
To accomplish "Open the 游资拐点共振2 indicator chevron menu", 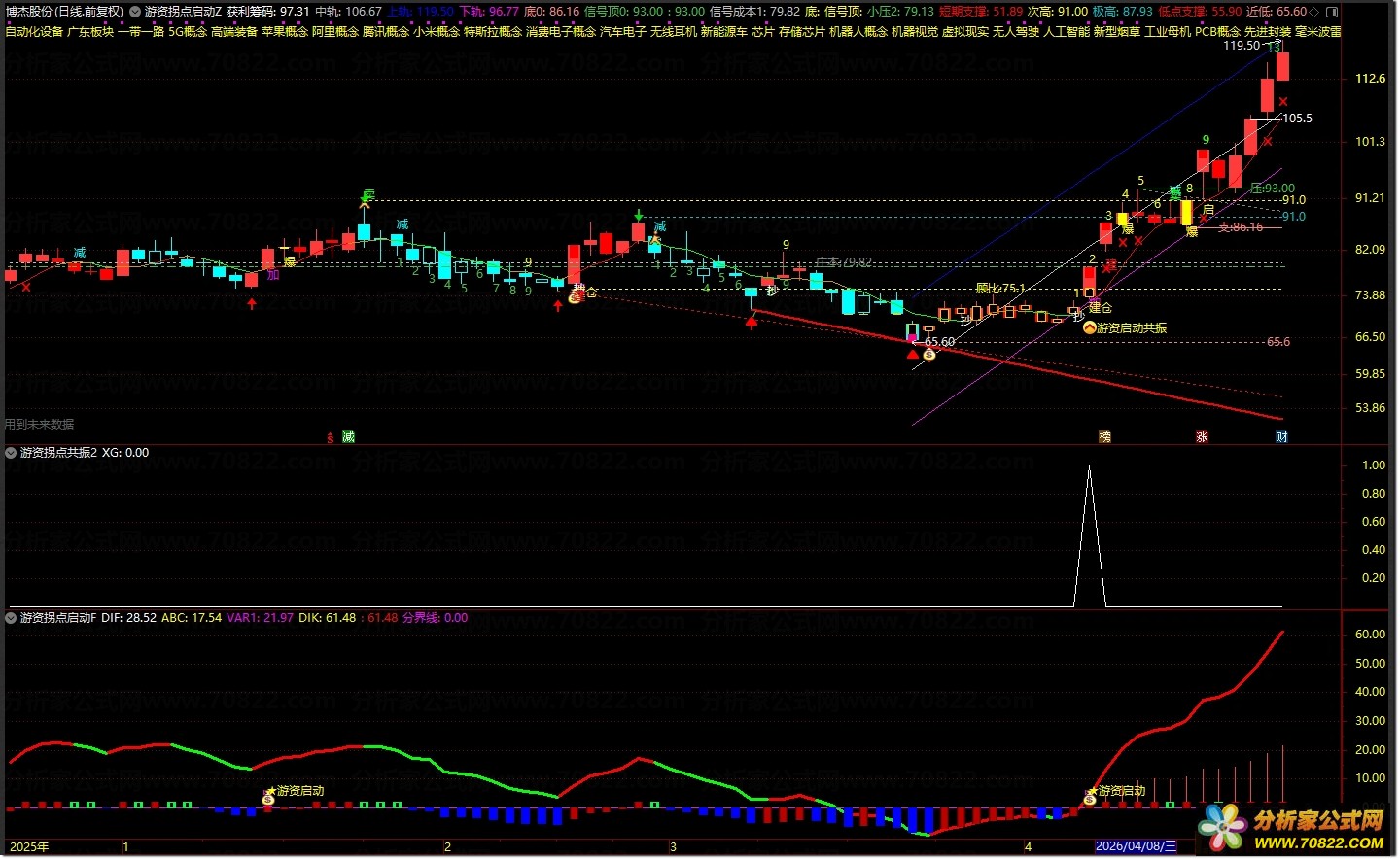I will (11, 453).
